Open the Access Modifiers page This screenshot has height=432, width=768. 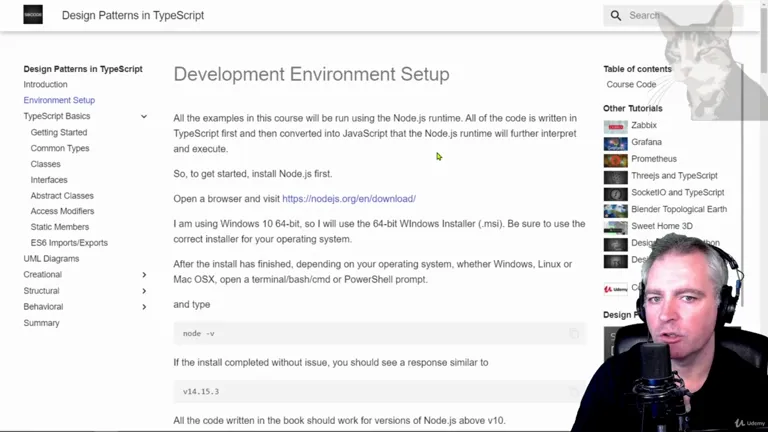[x=62, y=211]
